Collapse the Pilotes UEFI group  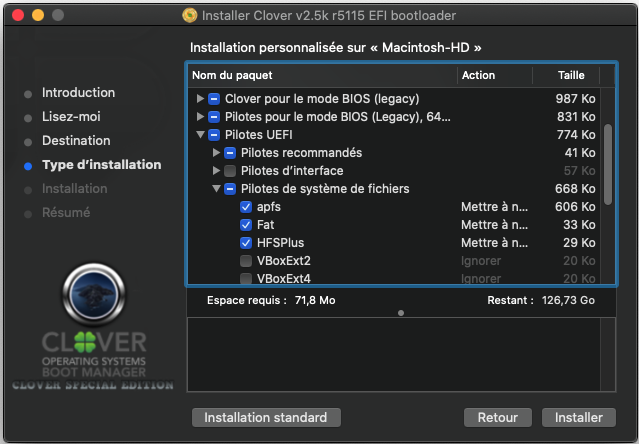[200, 134]
